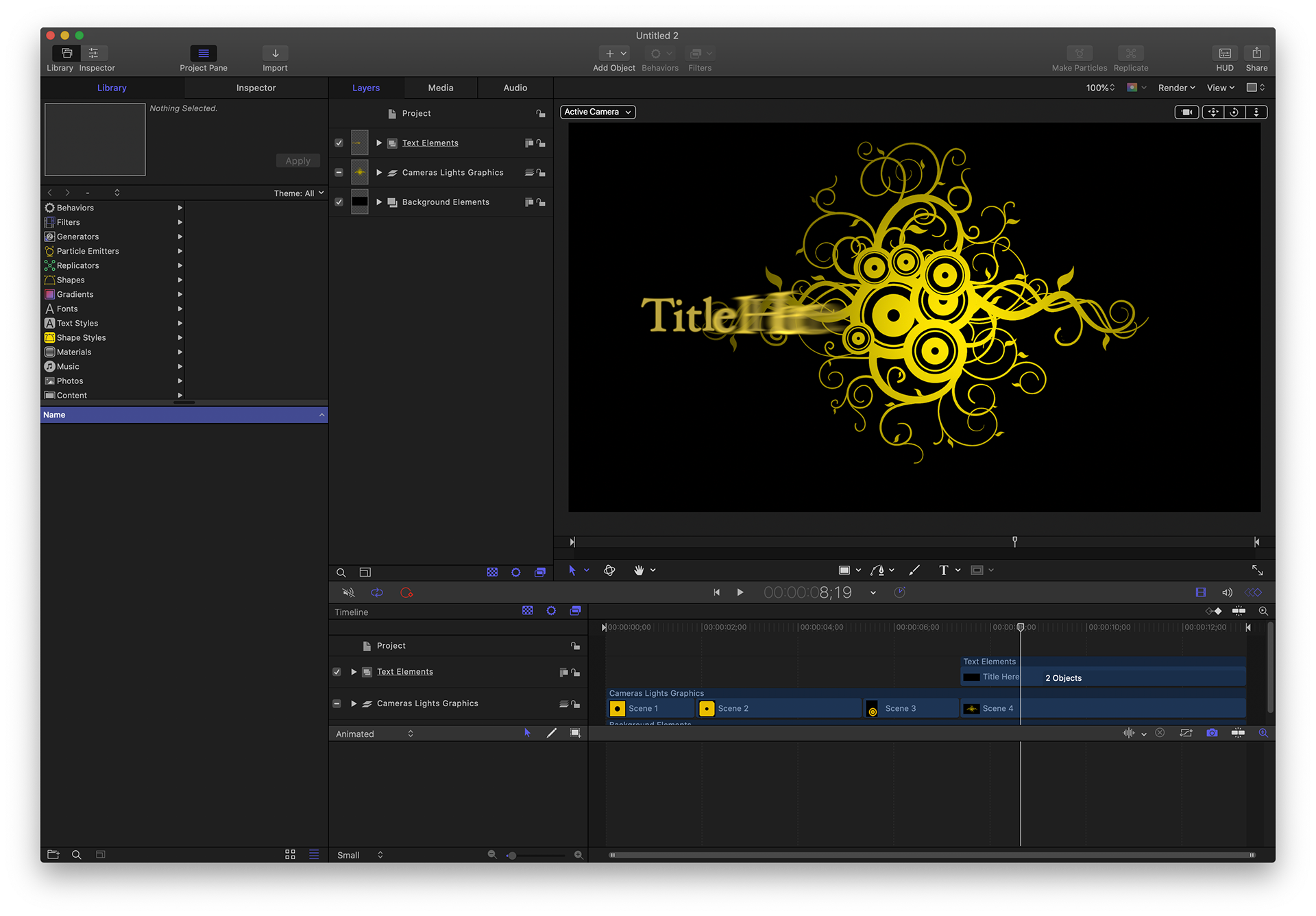1316x916 pixels.
Task: Choose the rectangle mask tool
Action: tap(977, 570)
